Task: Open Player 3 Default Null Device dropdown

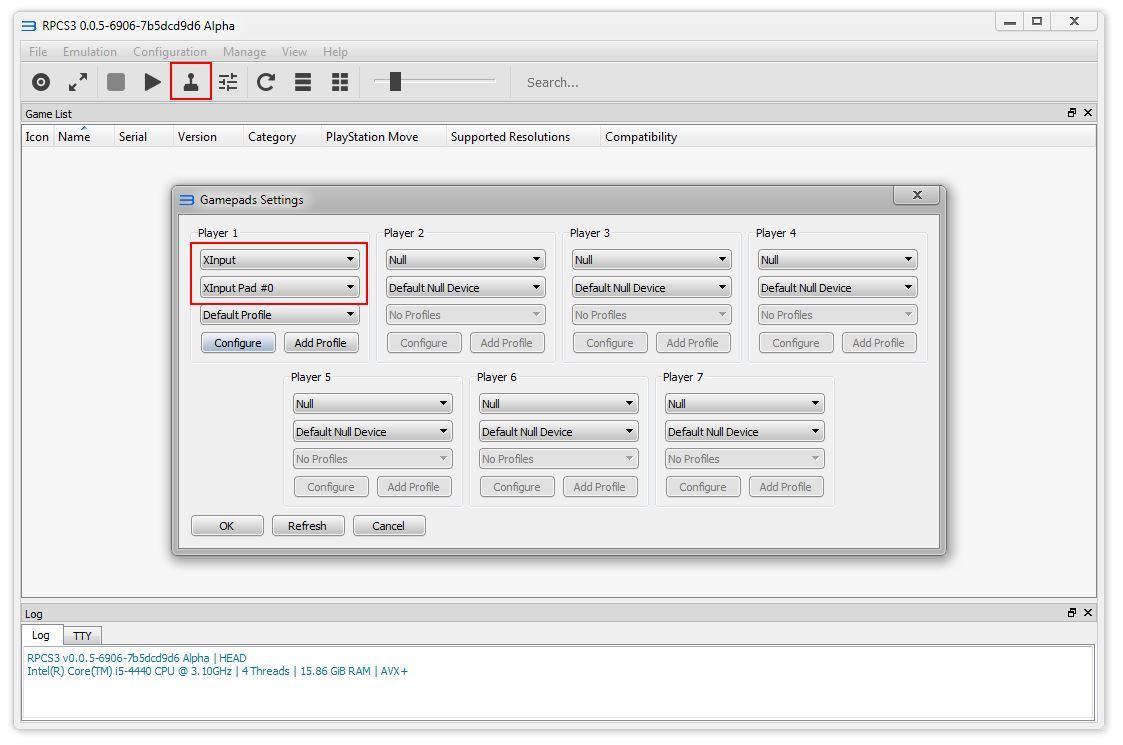Action: tap(652, 287)
